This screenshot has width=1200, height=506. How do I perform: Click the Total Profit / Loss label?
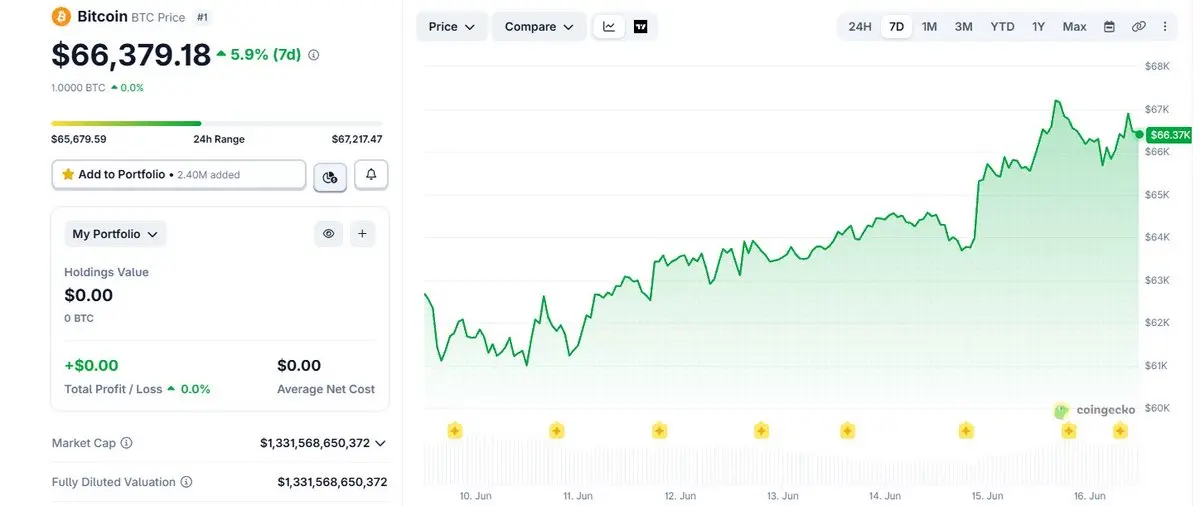[113, 389]
